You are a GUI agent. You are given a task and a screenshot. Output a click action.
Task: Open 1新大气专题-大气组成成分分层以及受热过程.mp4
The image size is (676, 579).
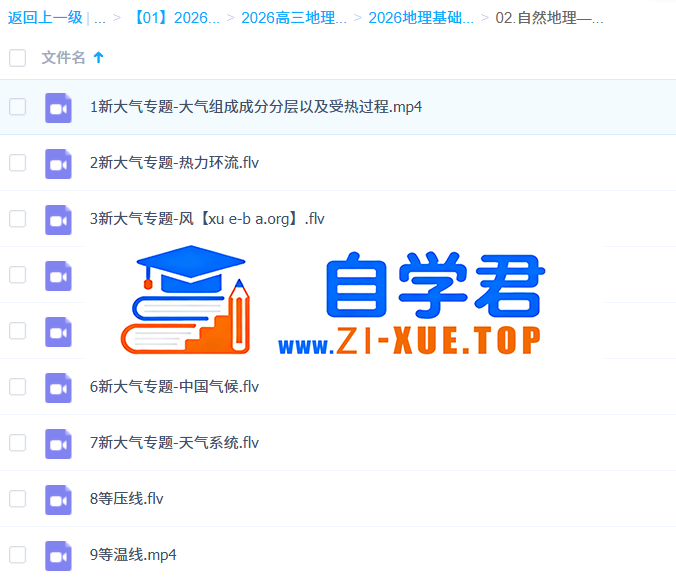click(256, 107)
